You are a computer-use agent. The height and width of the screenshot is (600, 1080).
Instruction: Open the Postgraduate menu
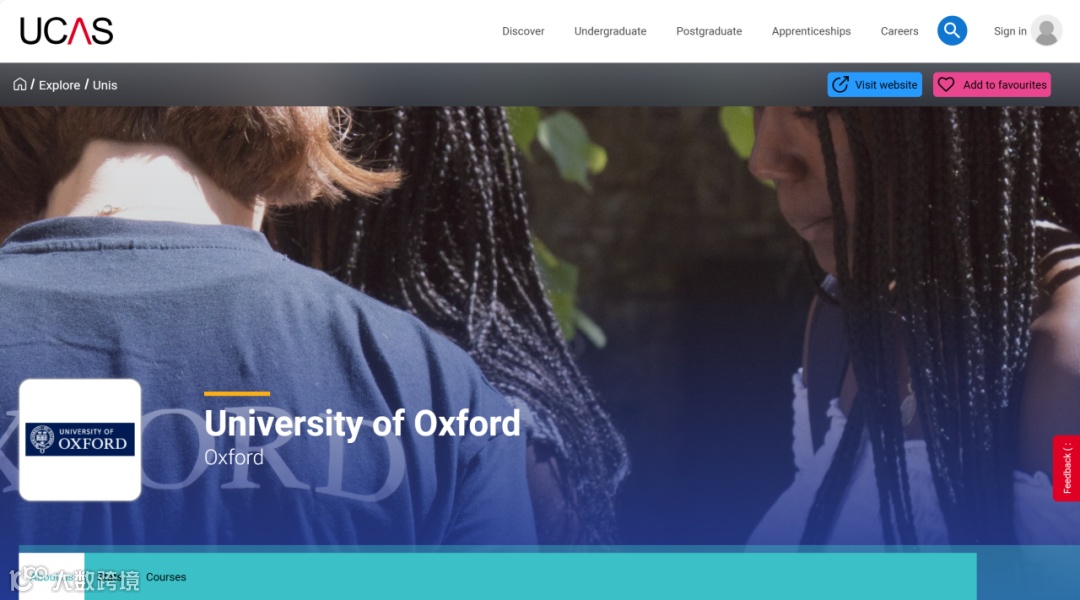(x=709, y=31)
